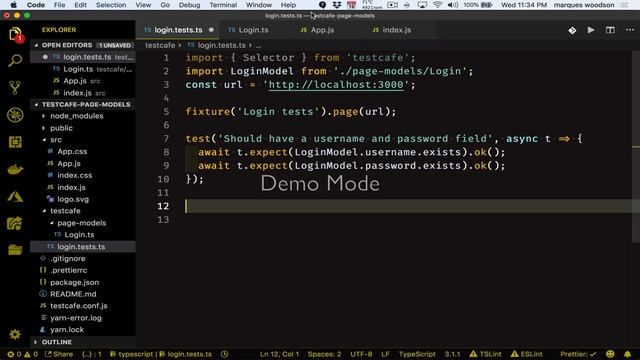Screen dimensions: 640x360
Task: Collapse the src folder
Action: (x=56, y=140)
